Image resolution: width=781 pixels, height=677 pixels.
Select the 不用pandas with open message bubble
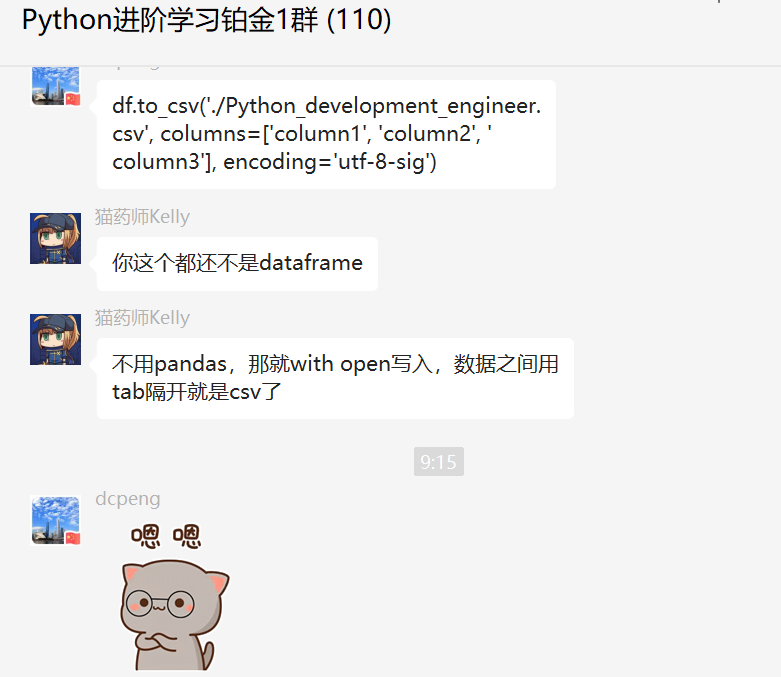point(335,378)
